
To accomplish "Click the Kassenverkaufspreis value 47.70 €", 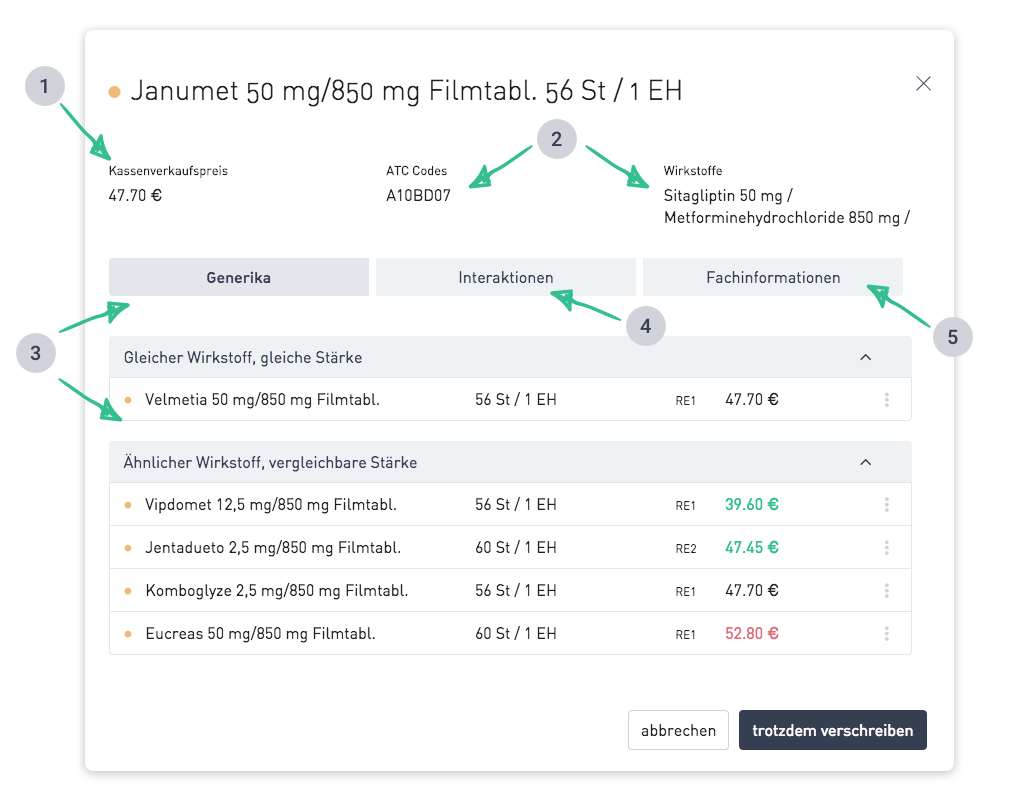I will [x=135, y=195].
